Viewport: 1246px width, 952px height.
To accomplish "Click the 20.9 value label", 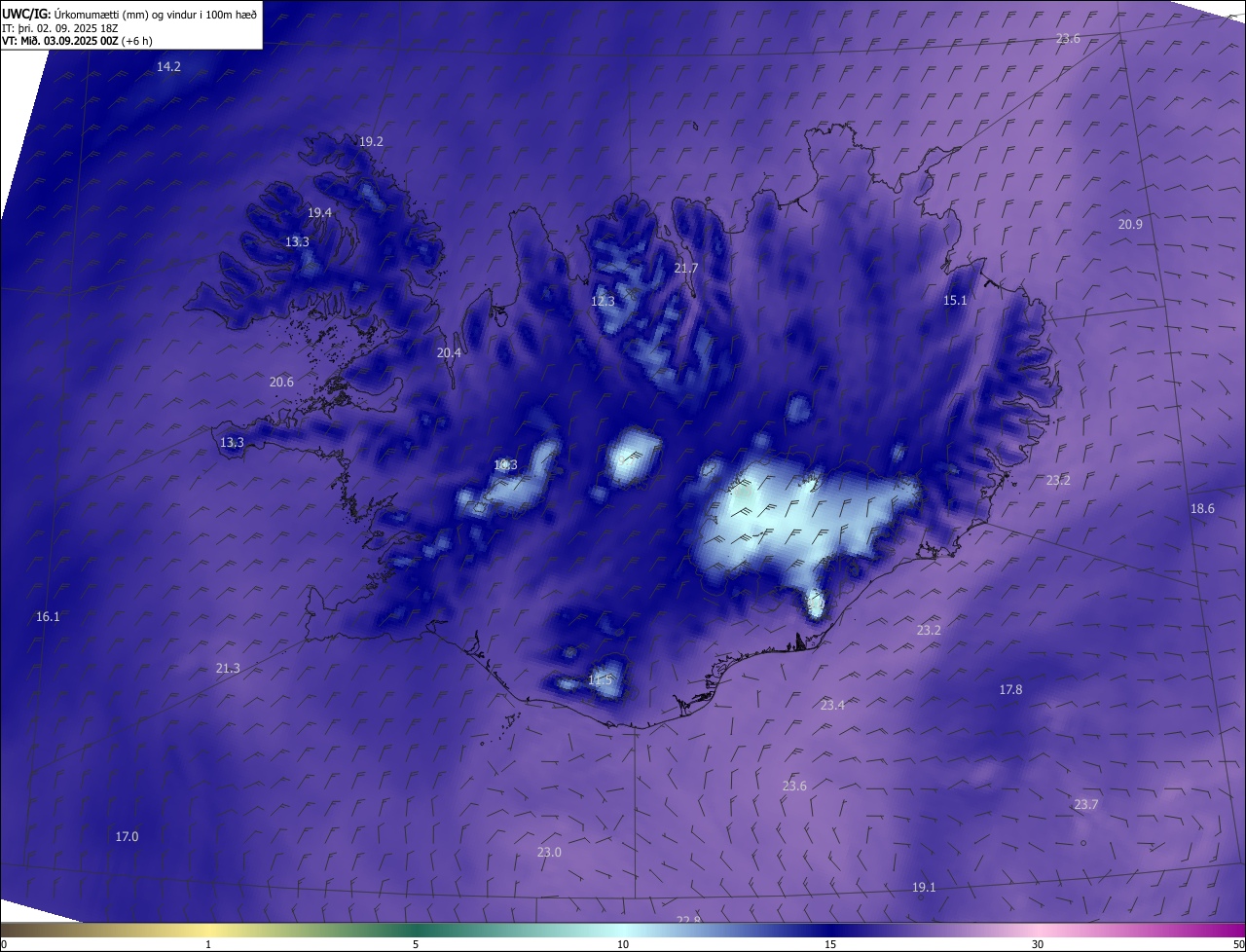I will coord(1130,224).
